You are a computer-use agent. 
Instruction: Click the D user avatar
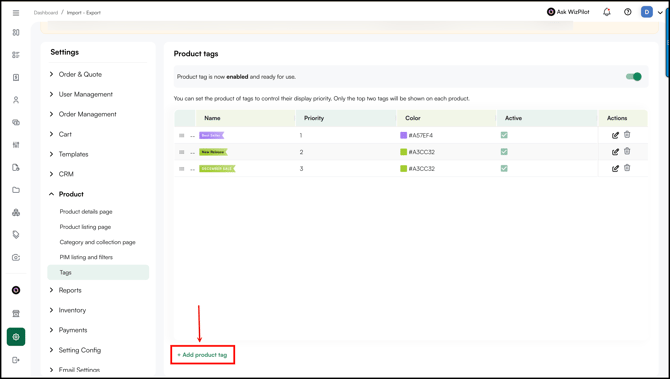click(646, 12)
